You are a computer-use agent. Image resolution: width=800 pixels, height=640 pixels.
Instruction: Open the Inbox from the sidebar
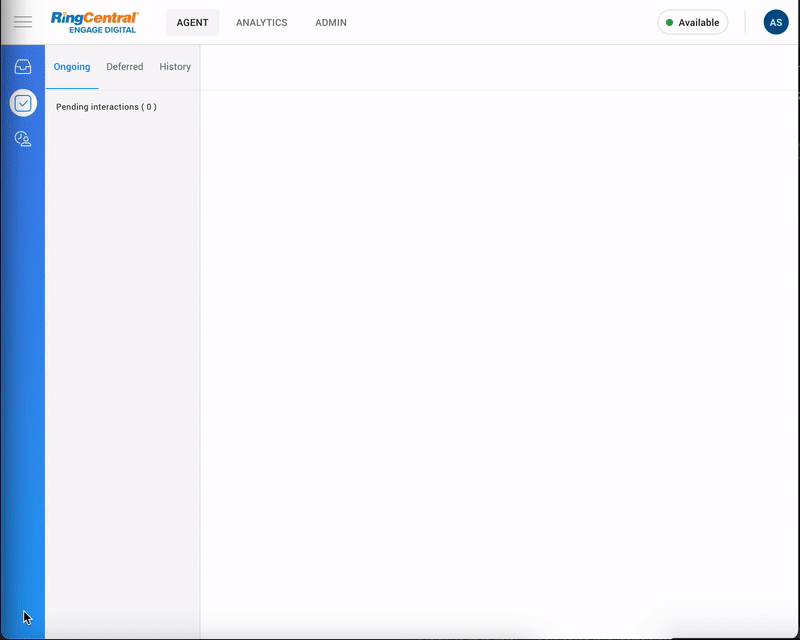[23, 67]
